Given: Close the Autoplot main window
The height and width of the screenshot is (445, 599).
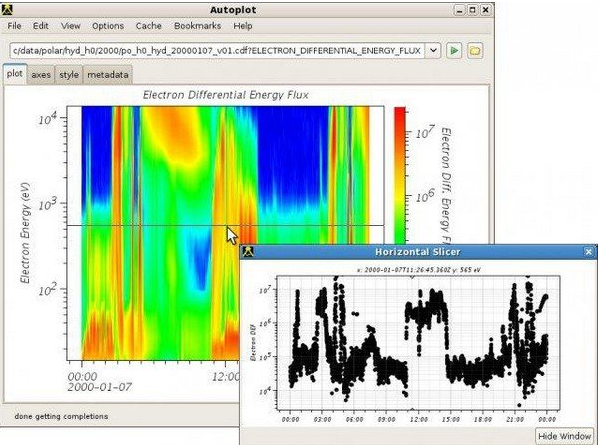Looking at the screenshot, I should tap(485, 10).
